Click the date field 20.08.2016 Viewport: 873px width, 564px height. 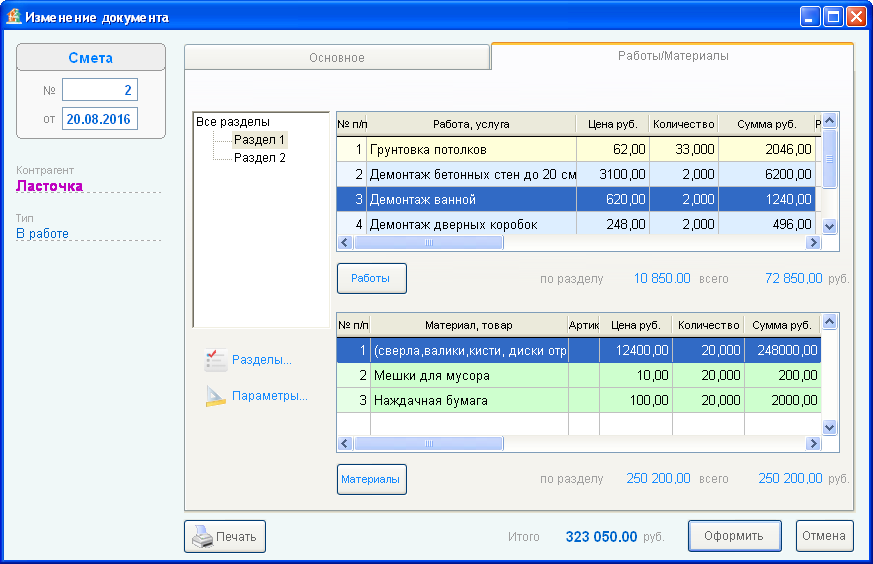100,119
